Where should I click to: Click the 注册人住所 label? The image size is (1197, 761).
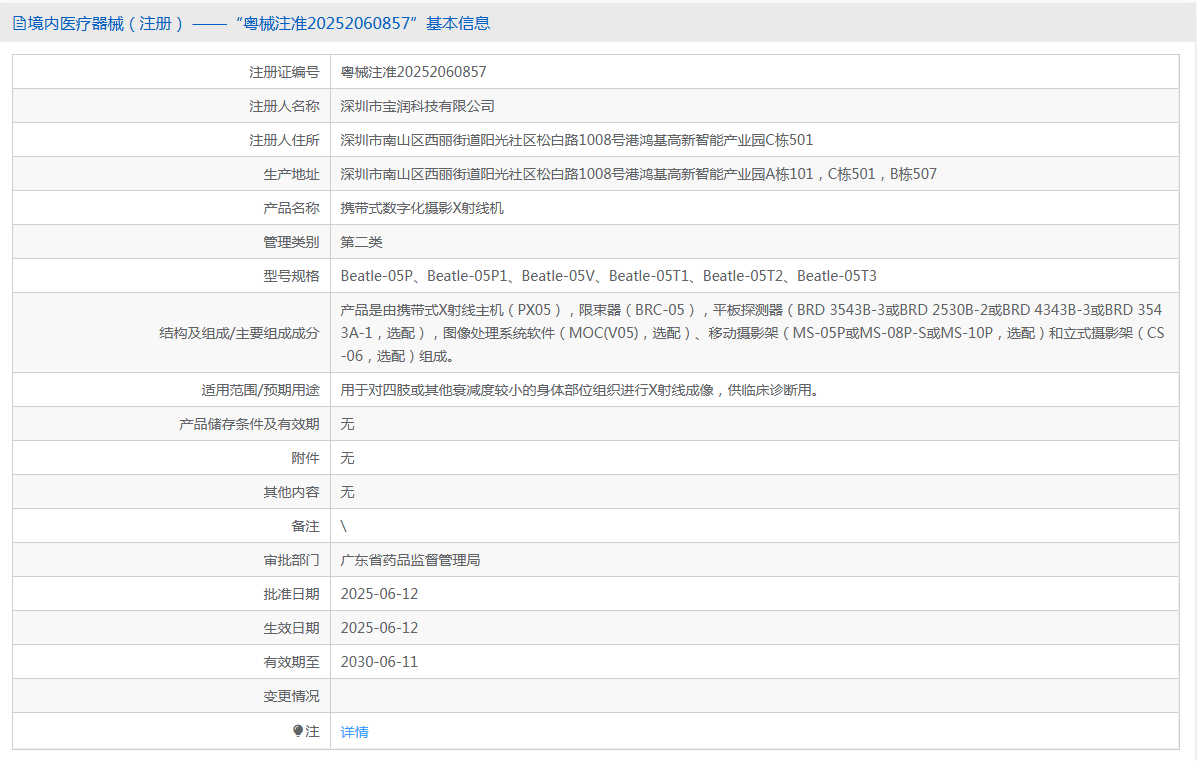coord(284,140)
